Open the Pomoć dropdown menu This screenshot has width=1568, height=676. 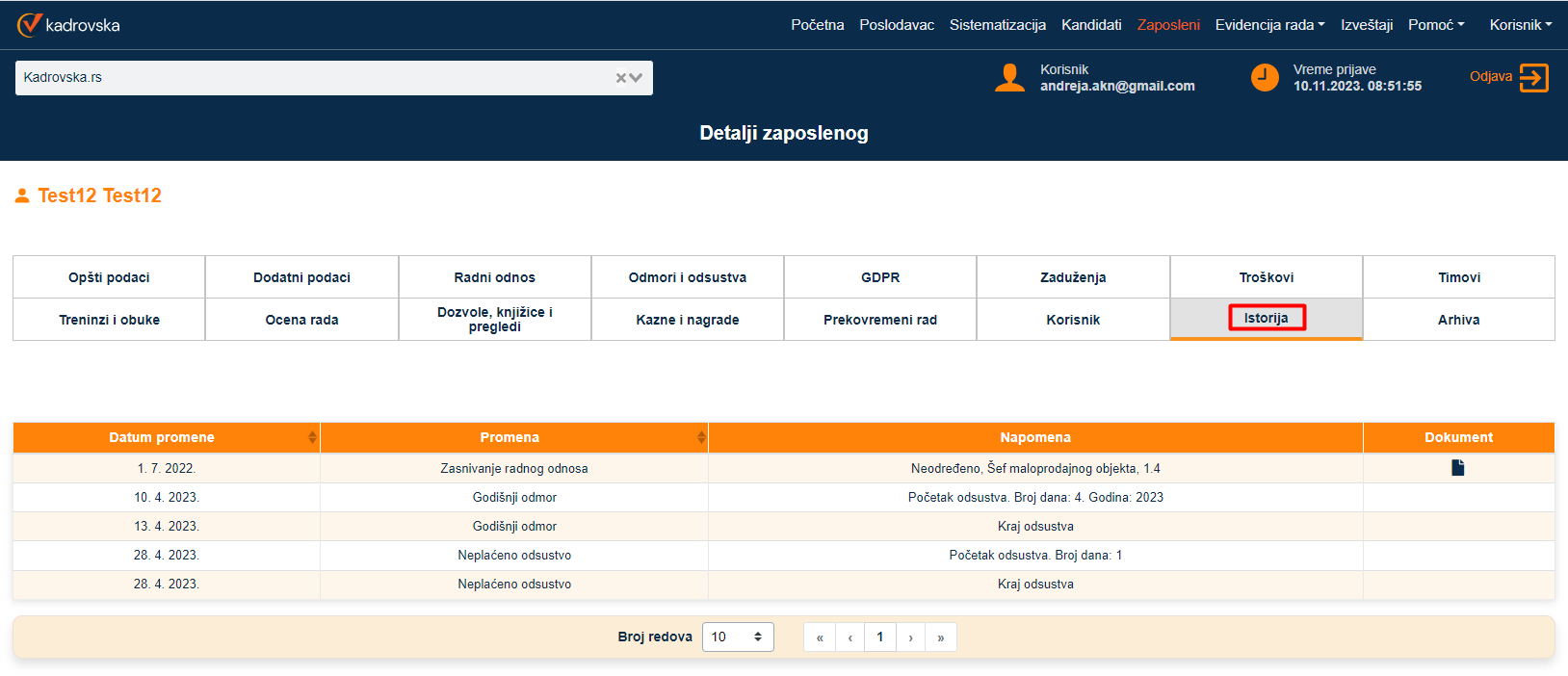1435,25
